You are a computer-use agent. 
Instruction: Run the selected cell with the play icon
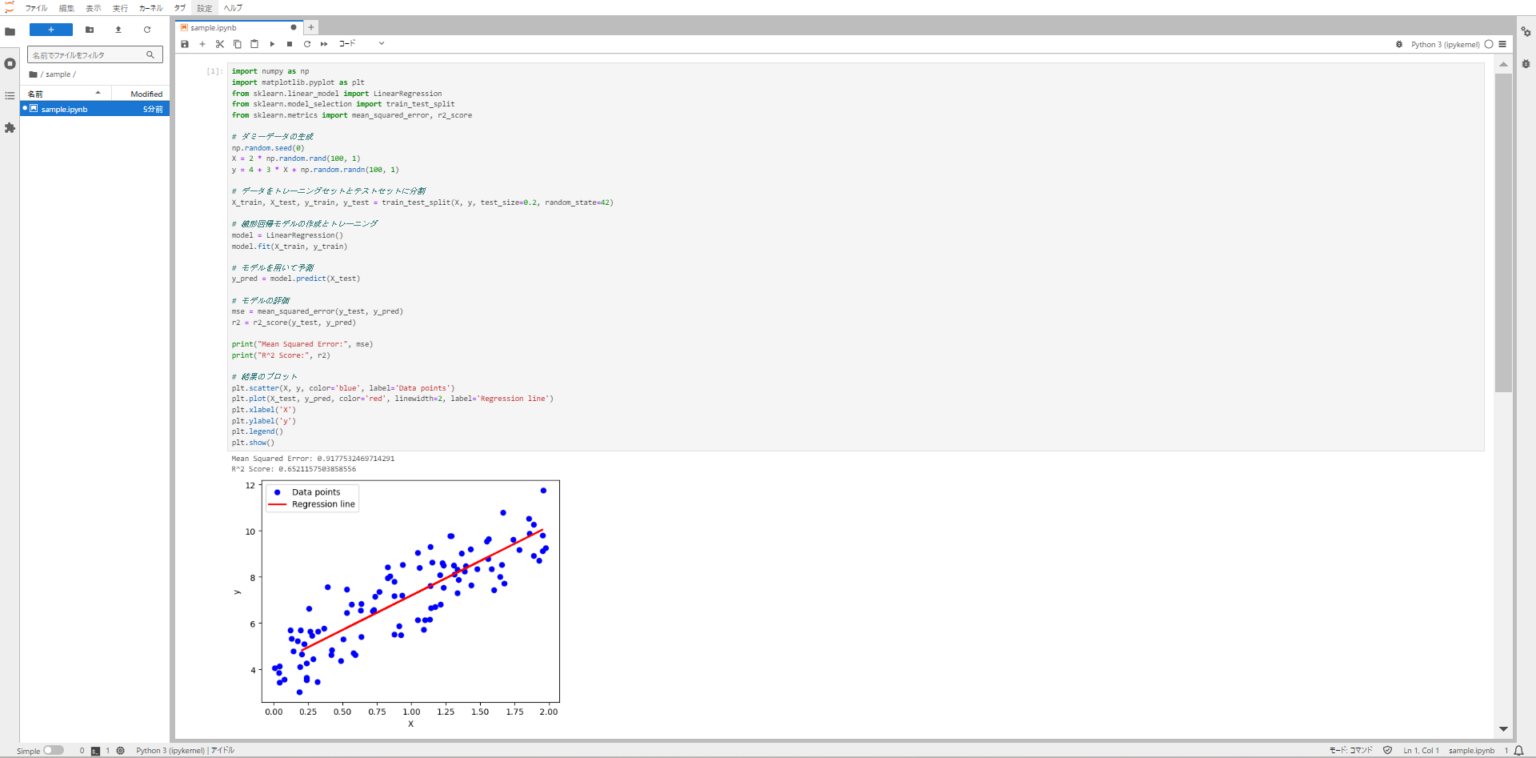[x=272, y=44]
